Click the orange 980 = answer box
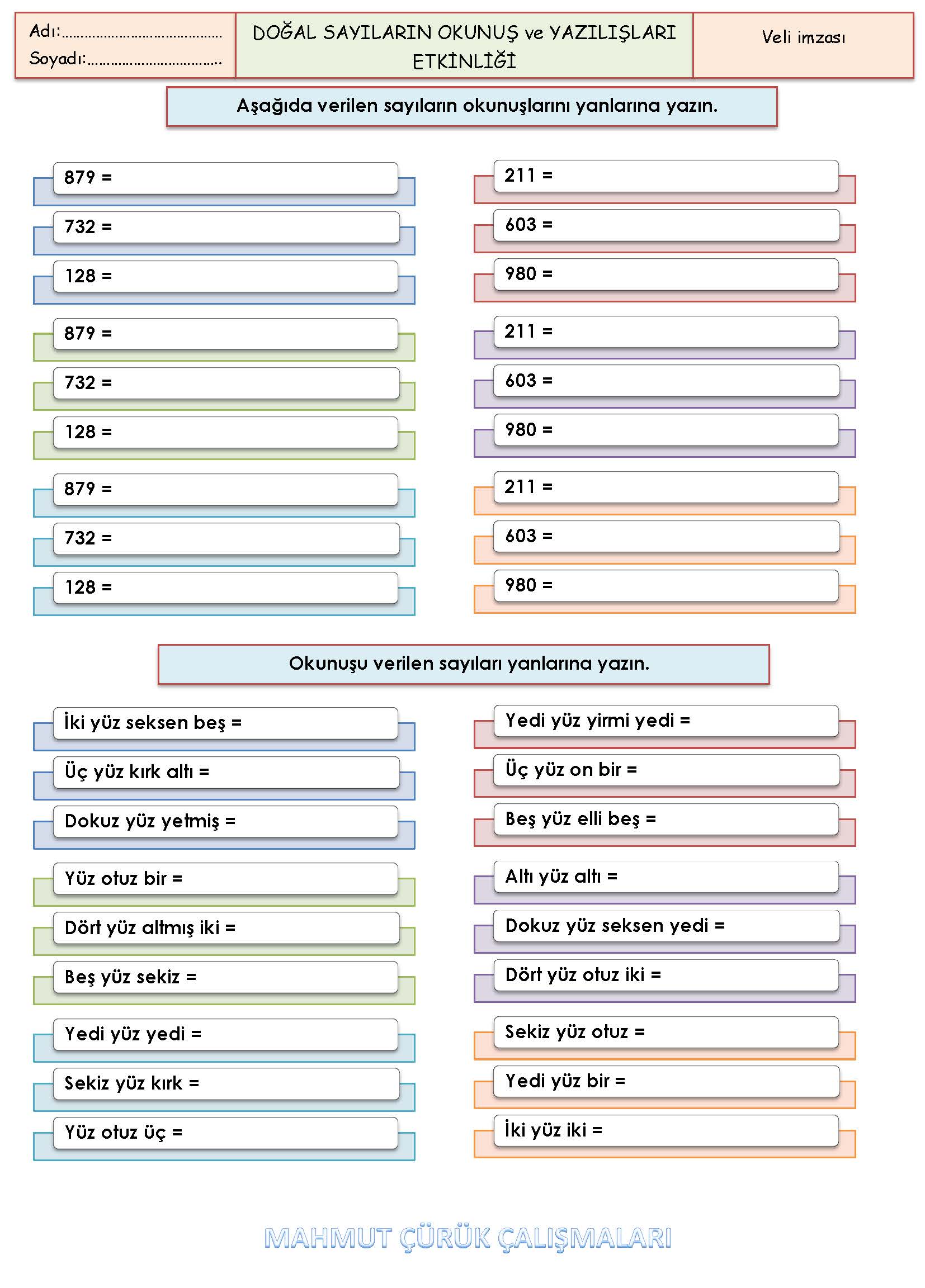 point(666,586)
